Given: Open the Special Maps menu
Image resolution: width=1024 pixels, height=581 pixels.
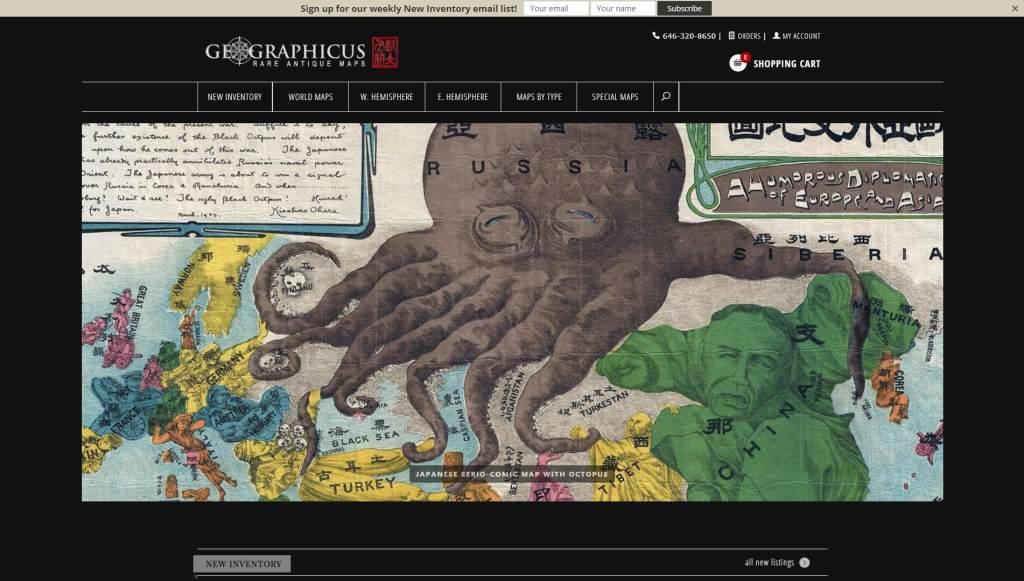Looking at the screenshot, I should [x=615, y=97].
